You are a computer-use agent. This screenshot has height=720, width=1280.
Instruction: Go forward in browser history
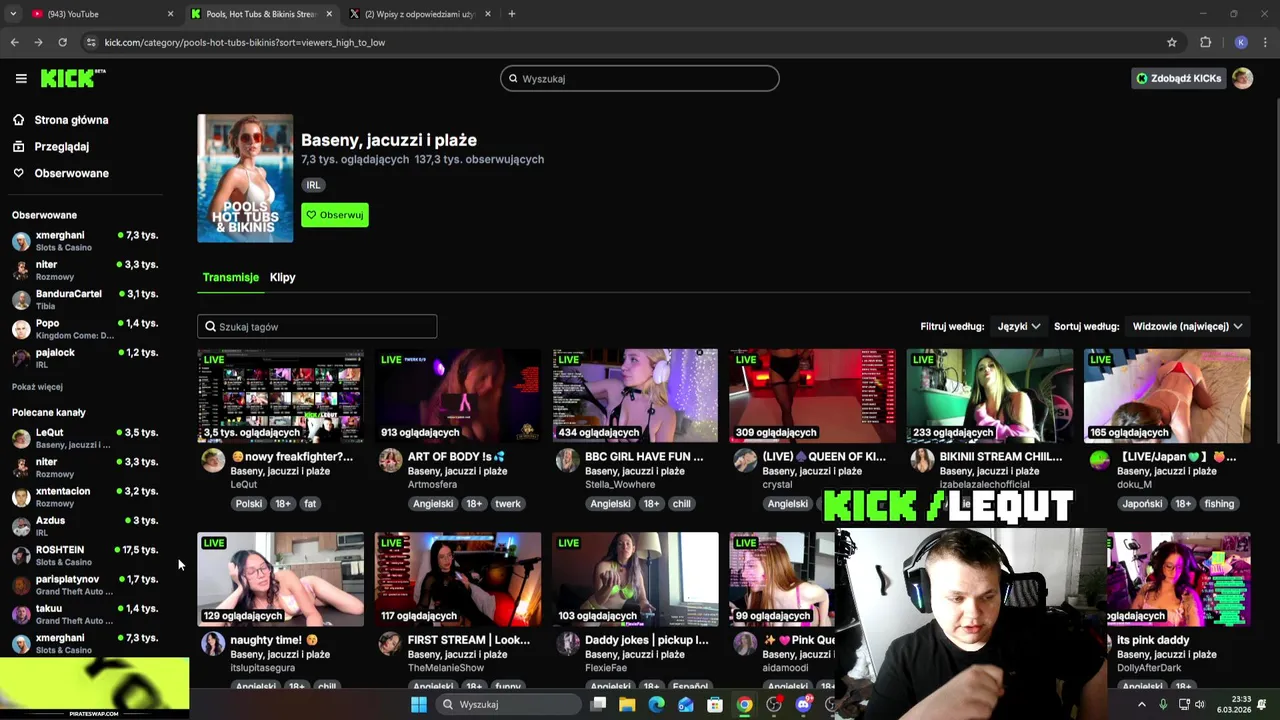pyautogui.click(x=38, y=42)
